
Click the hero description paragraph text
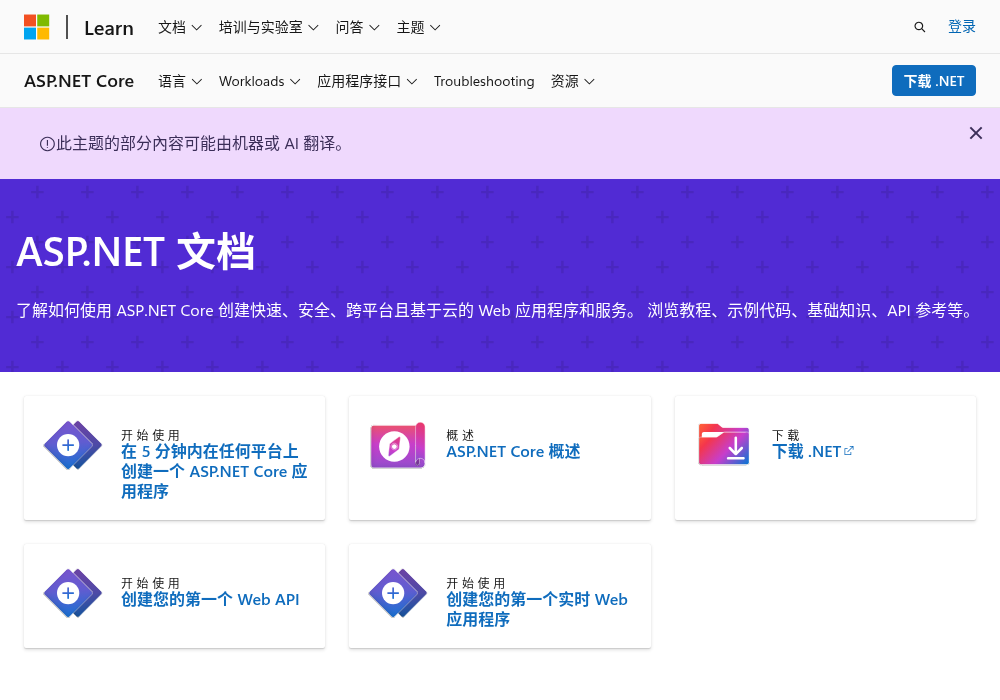(x=496, y=310)
